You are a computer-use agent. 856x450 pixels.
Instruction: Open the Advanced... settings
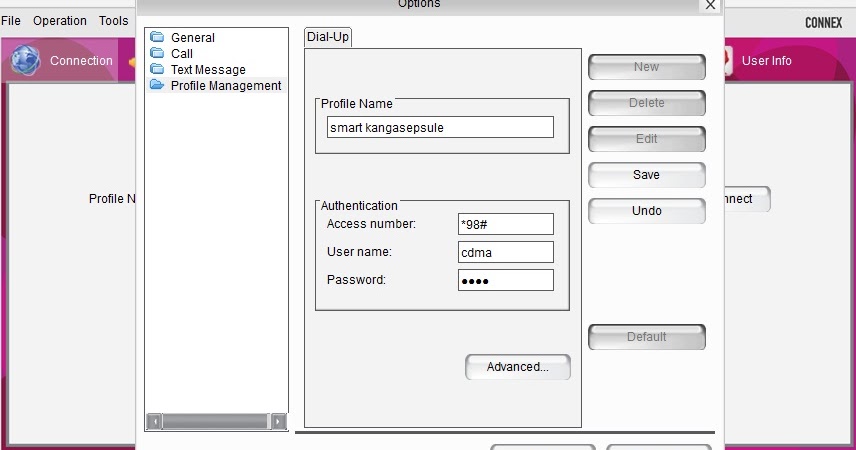(518, 367)
